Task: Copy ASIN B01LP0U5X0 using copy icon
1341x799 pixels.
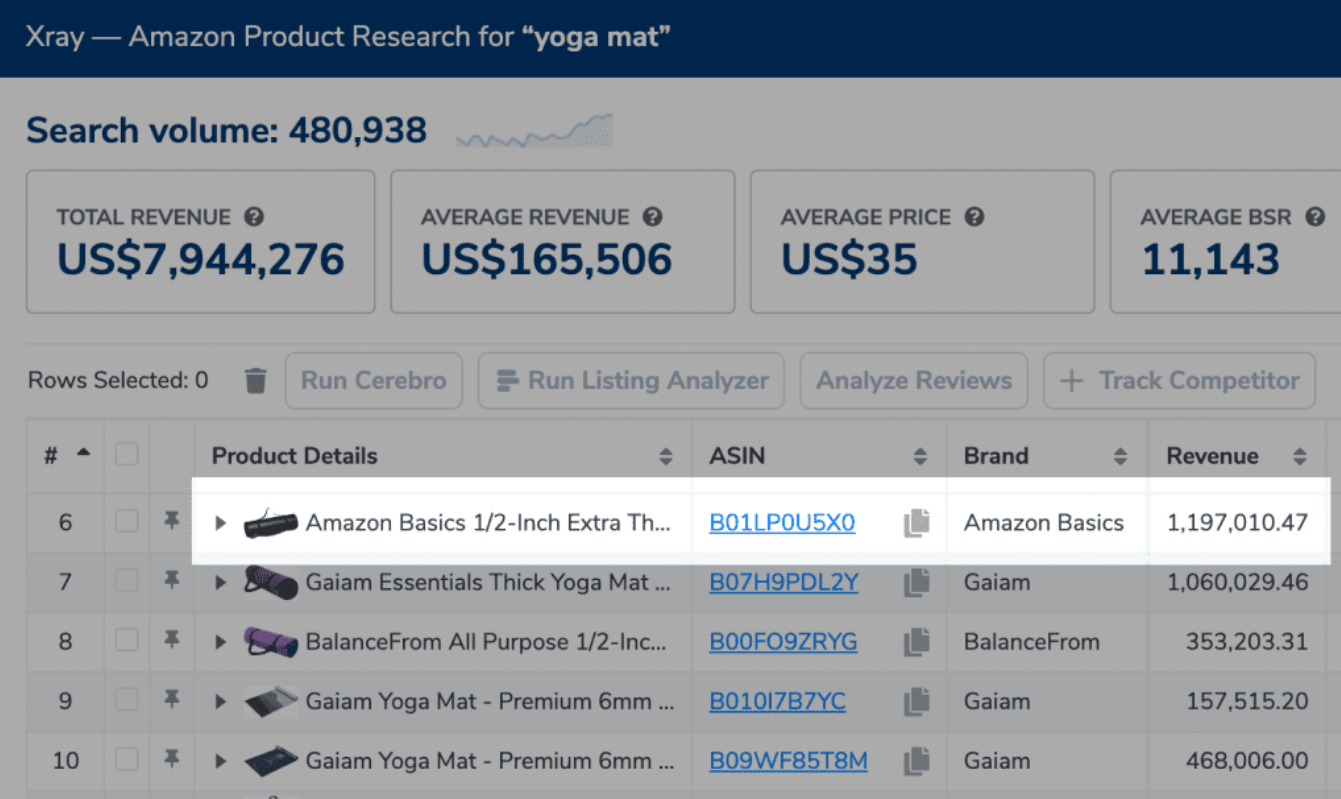Action: coord(916,523)
